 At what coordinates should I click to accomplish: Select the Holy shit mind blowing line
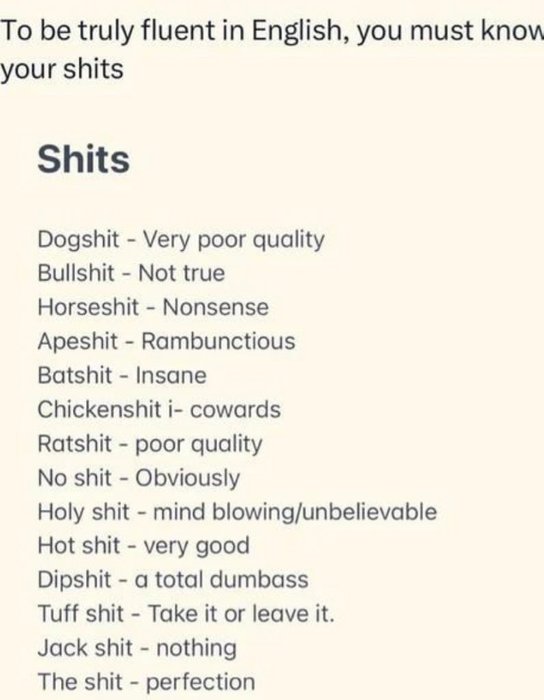pyautogui.click(x=237, y=512)
